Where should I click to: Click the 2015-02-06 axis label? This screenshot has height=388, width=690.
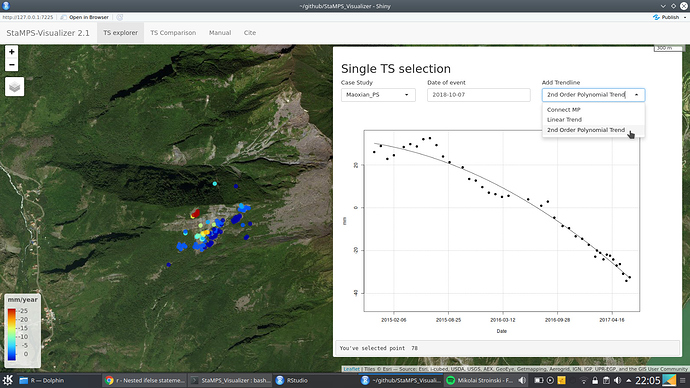(393, 320)
